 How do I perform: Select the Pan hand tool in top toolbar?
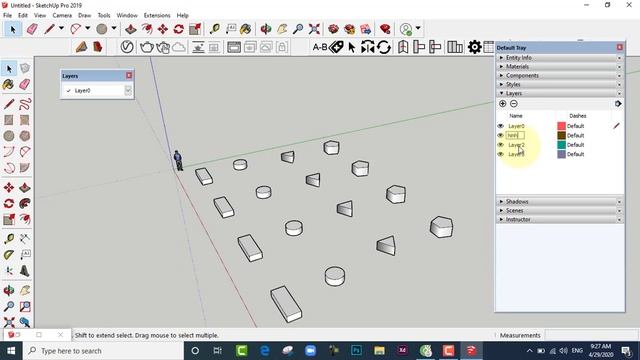click(x=282, y=29)
